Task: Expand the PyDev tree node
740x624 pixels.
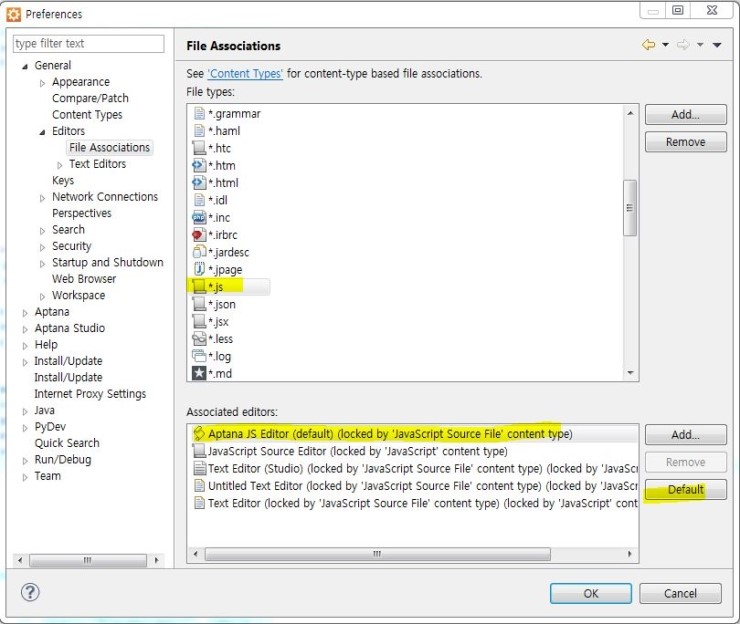Action: pyautogui.click(x=25, y=428)
